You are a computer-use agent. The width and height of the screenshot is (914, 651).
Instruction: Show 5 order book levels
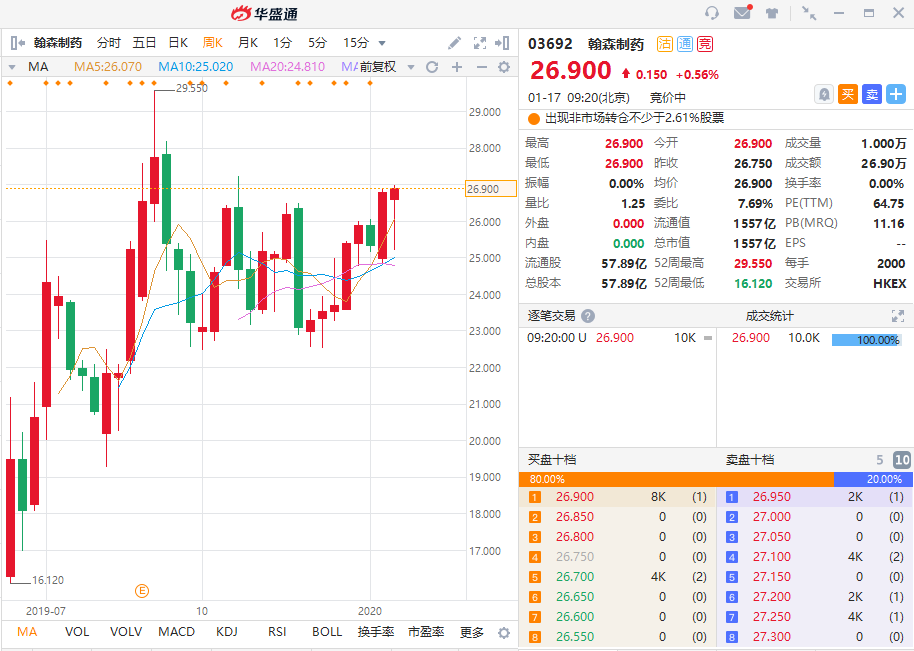(x=880, y=460)
